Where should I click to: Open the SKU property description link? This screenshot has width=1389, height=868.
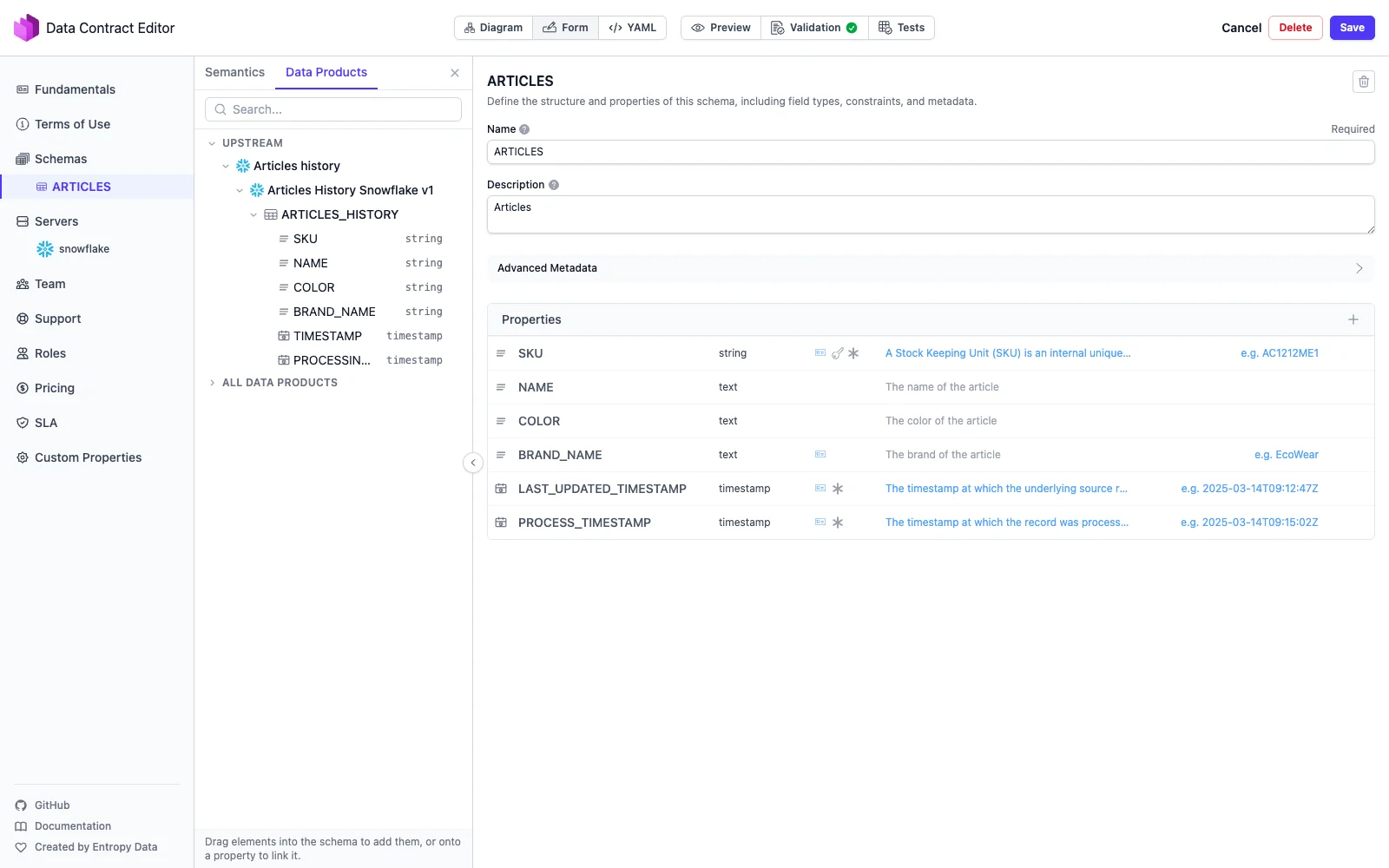click(1008, 353)
